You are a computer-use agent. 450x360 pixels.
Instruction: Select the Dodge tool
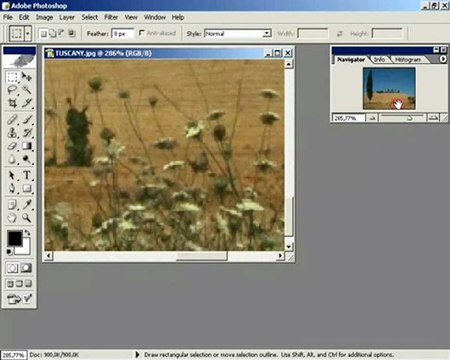pos(27,159)
